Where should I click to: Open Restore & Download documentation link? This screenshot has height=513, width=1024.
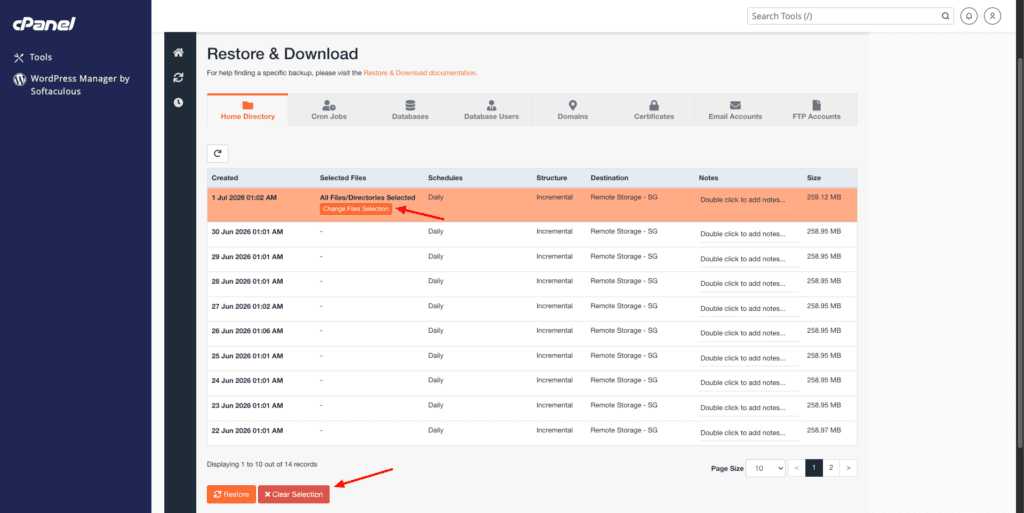(x=420, y=73)
